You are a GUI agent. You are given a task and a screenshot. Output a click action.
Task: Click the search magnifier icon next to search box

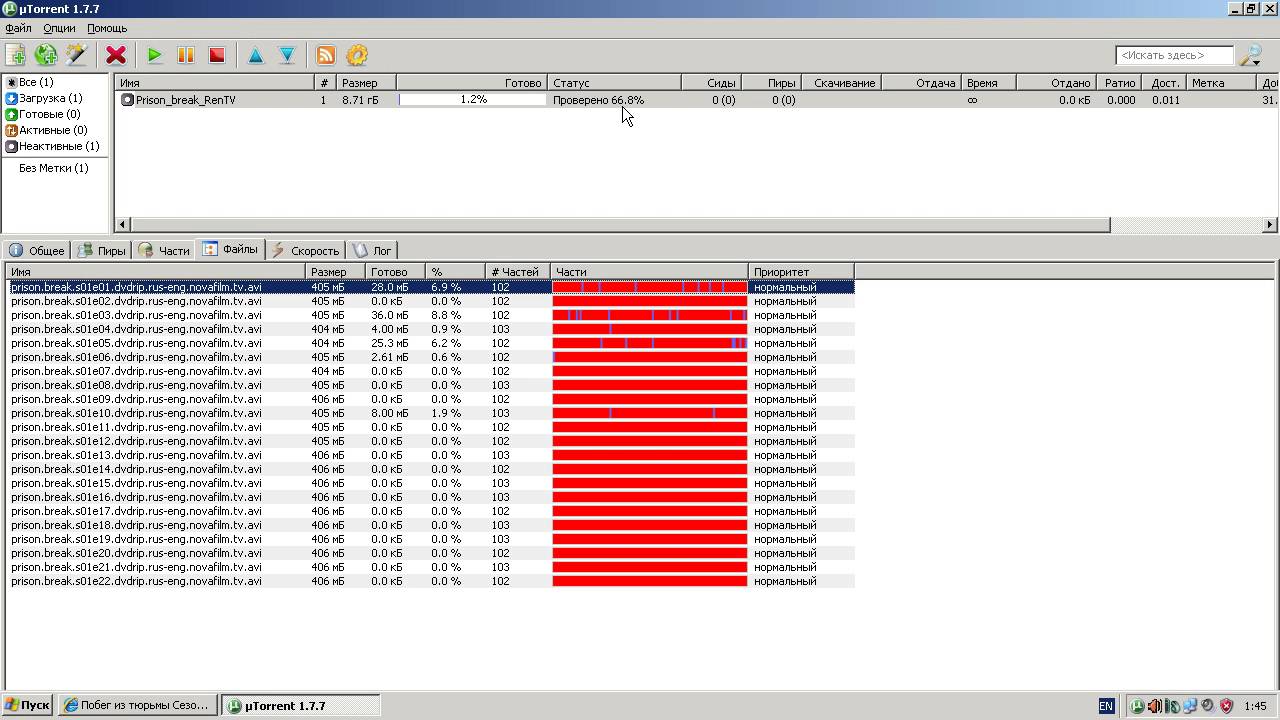[x=1250, y=55]
